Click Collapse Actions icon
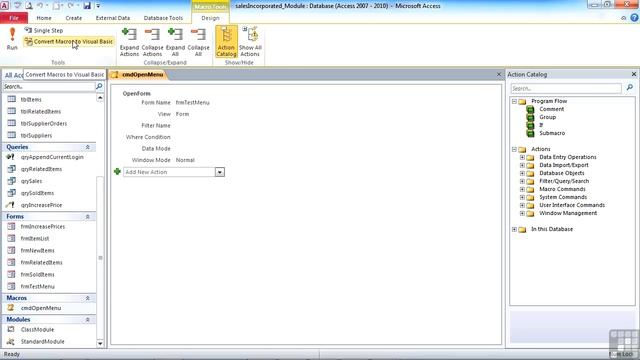 pyautogui.click(x=152, y=42)
